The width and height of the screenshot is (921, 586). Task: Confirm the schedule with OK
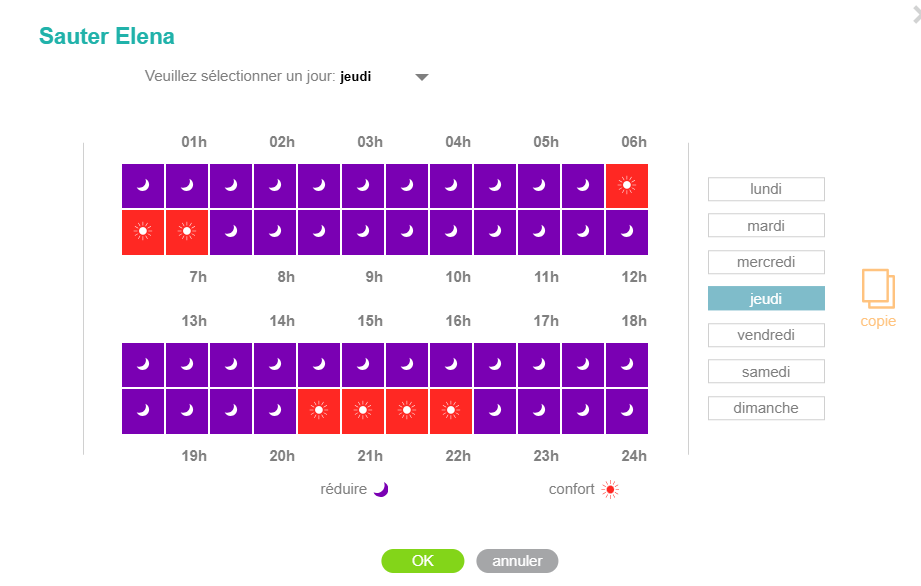tap(422, 561)
